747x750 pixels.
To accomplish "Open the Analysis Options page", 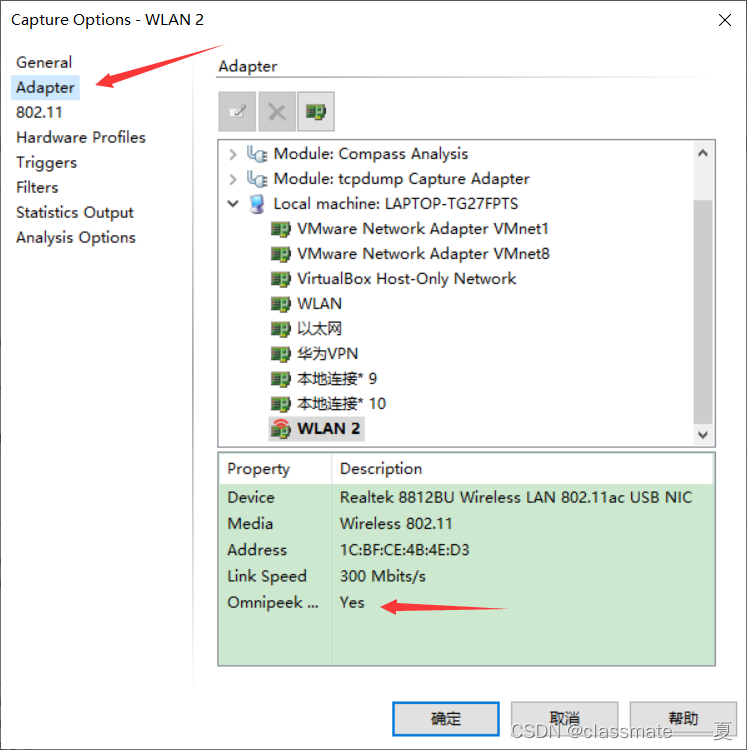I will [76, 238].
